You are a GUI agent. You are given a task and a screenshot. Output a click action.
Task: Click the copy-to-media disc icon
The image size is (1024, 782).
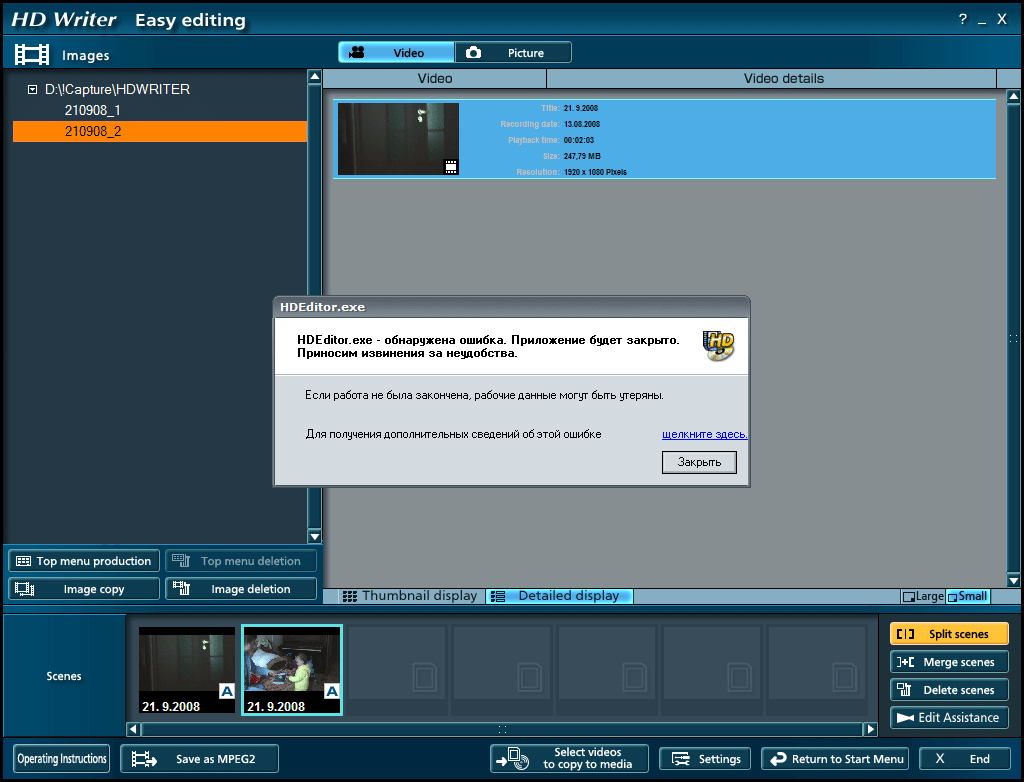[x=513, y=758]
